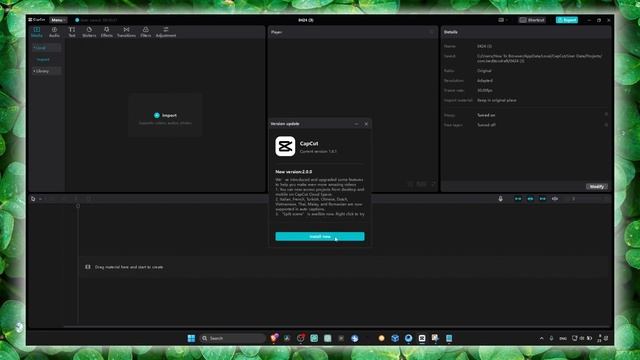
Task: Open the Audio tab
Action: 54,32
